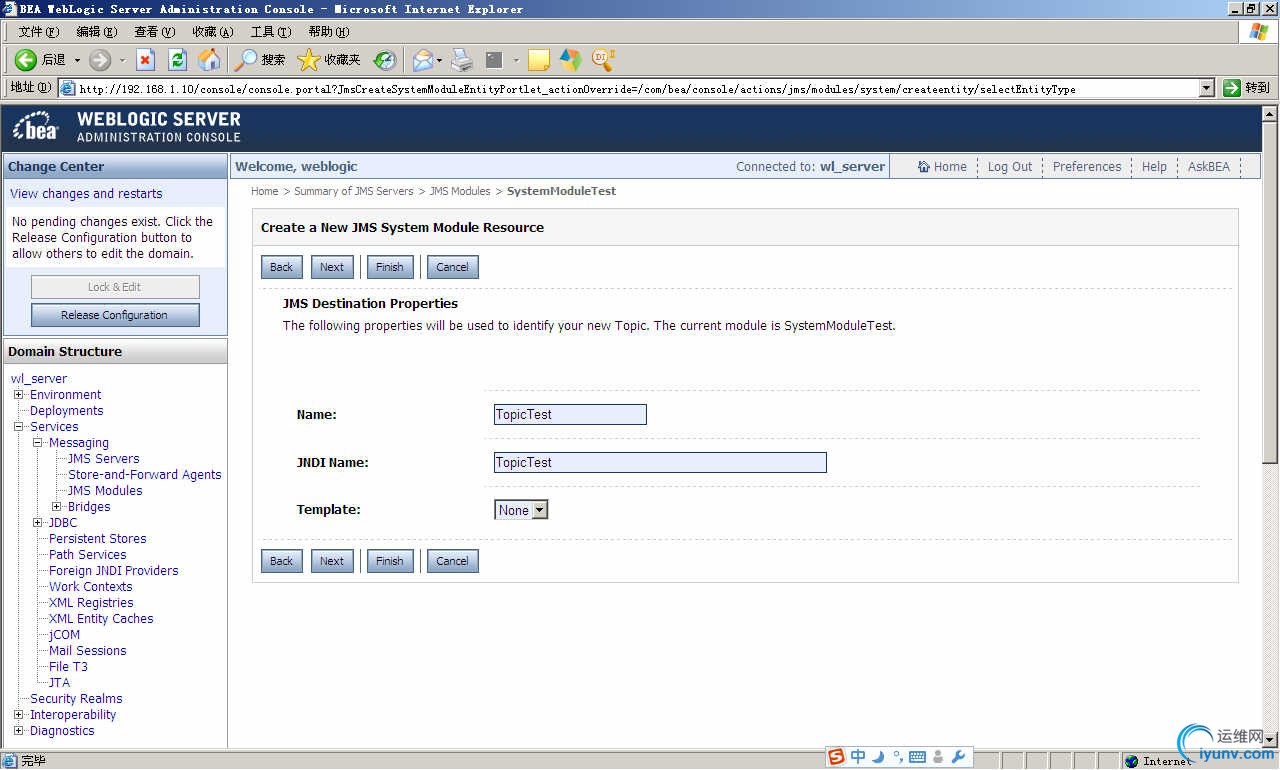This screenshot has width=1280, height=770.
Task: Select Store-and-Forward Agents tree item
Action: 145,475
